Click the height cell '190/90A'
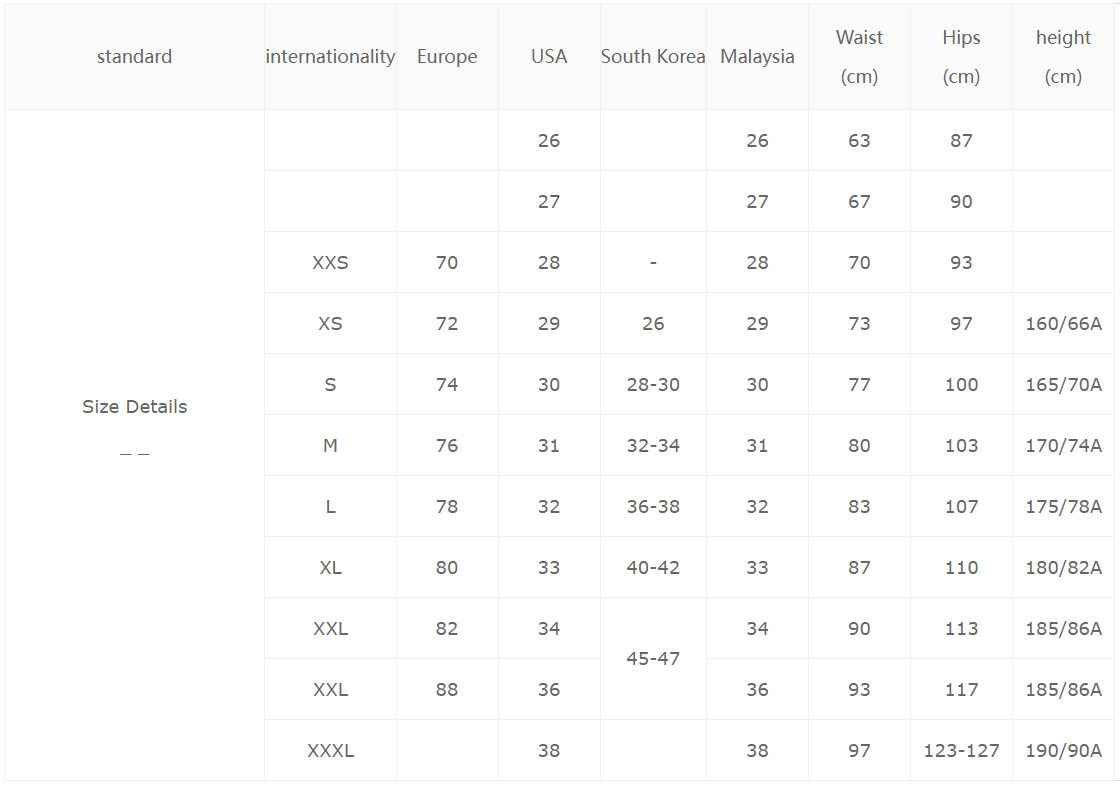This screenshot has width=1120, height=792. click(1063, 751)
